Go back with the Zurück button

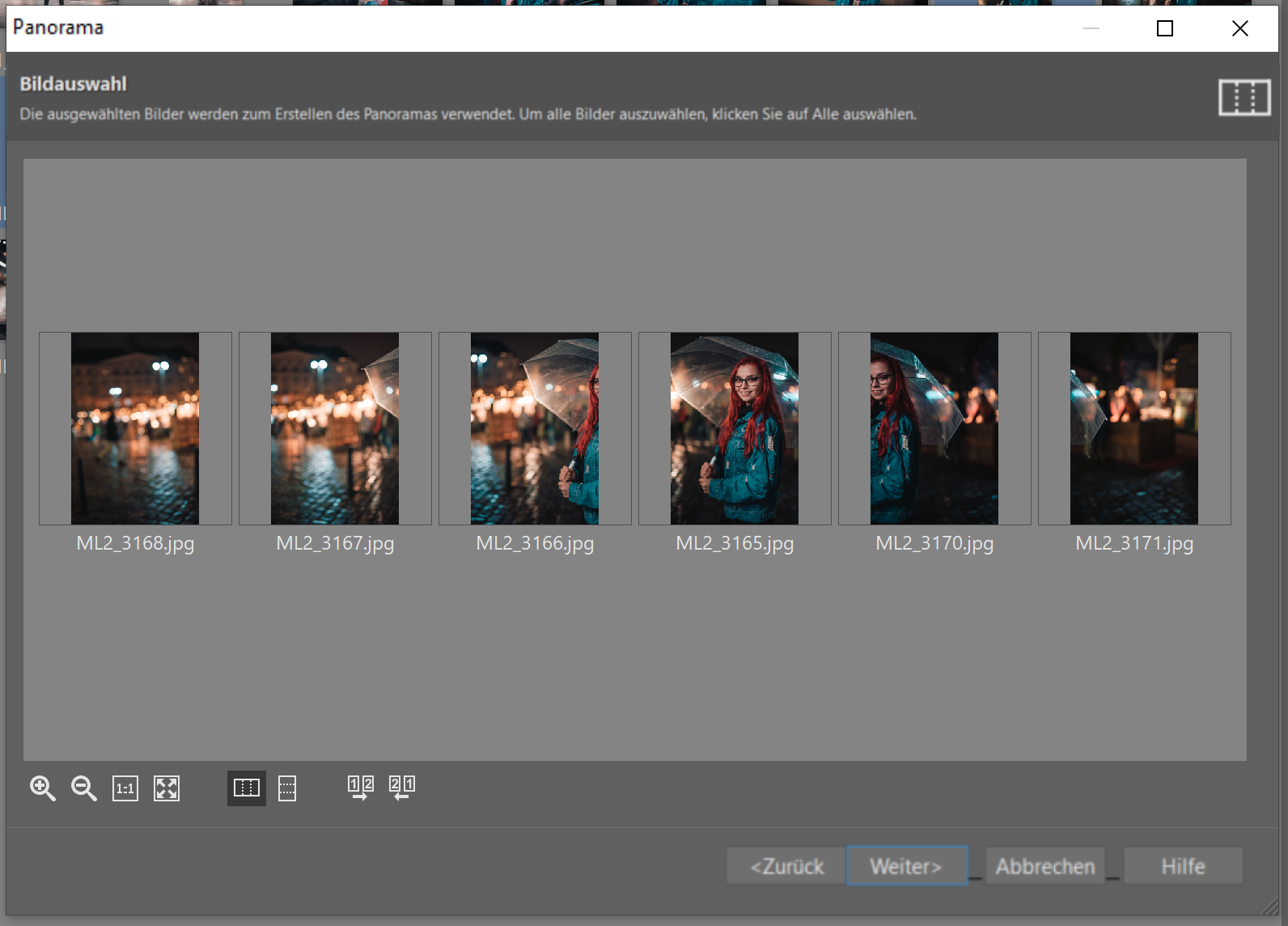(786, 866)
